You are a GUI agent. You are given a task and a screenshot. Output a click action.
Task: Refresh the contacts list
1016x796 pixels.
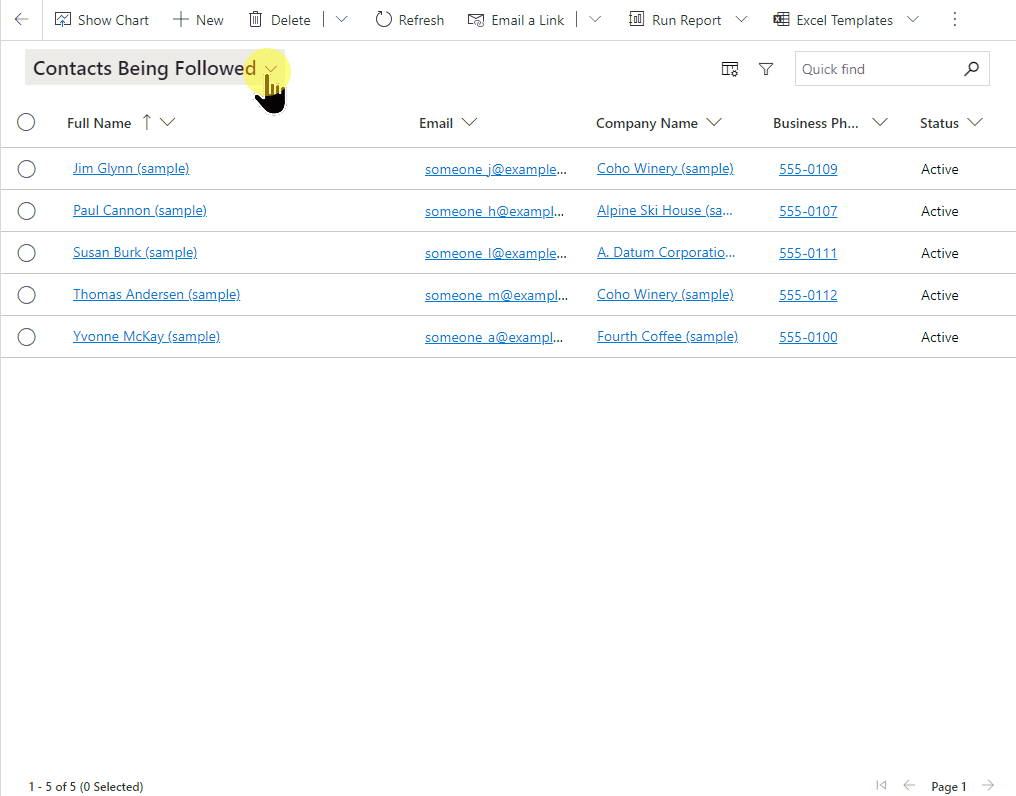409,19
